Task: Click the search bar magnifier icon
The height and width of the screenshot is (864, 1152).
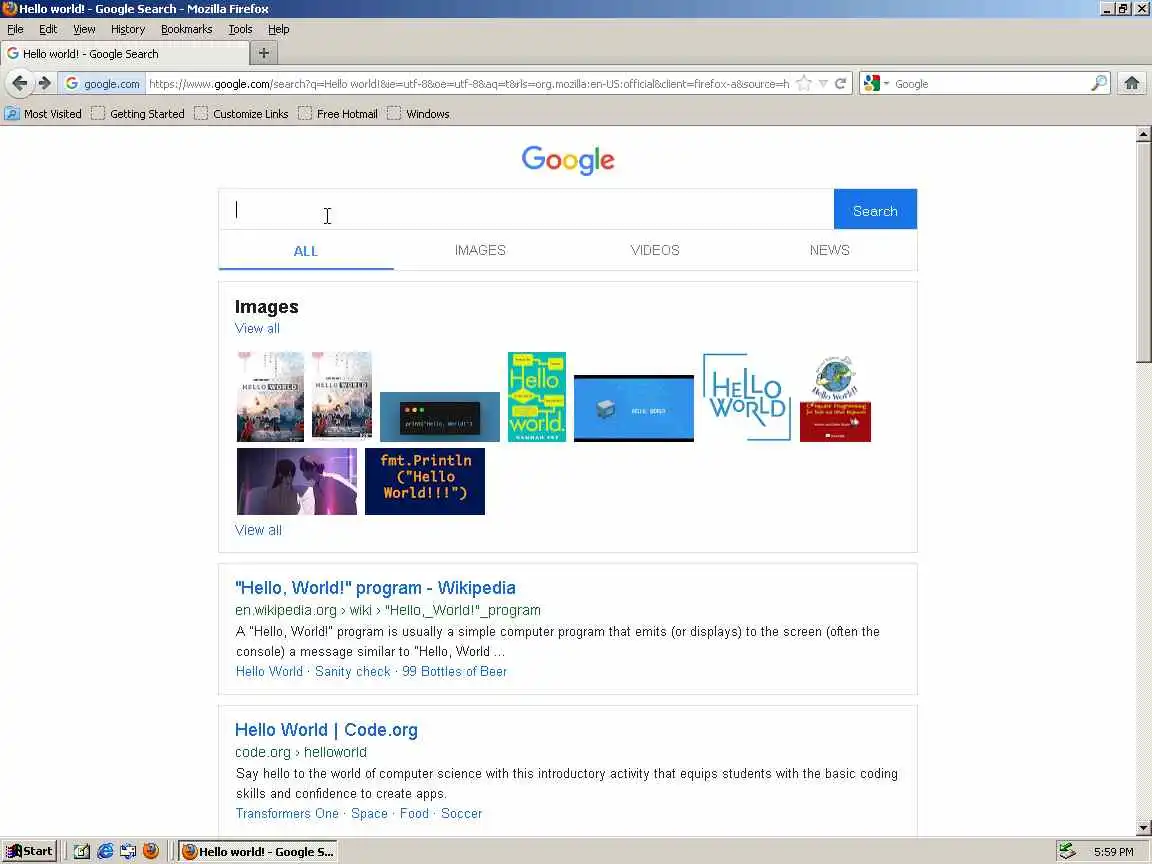Action: point(1099,83)
